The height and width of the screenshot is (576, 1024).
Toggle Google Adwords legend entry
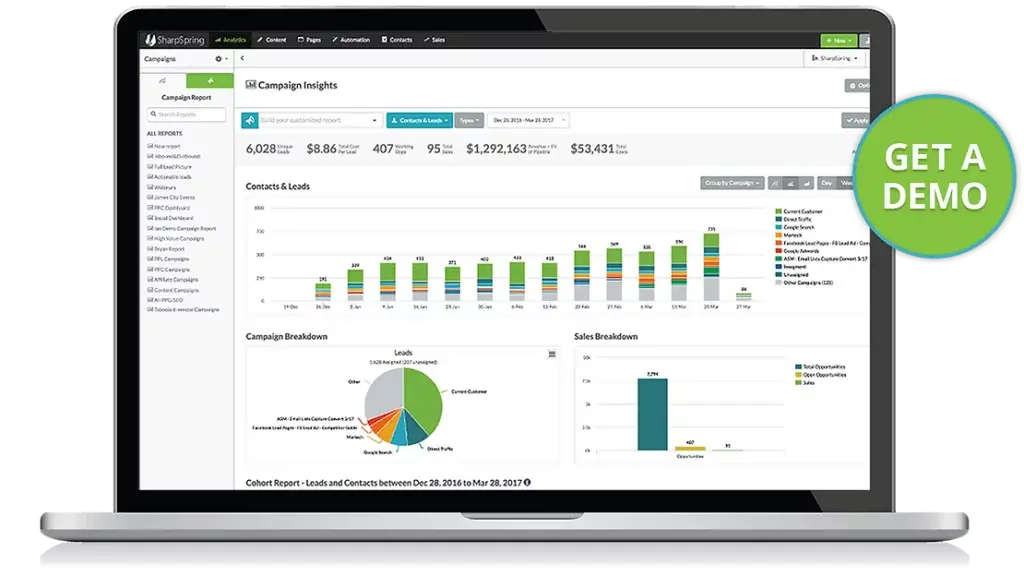tap(797, 251)
